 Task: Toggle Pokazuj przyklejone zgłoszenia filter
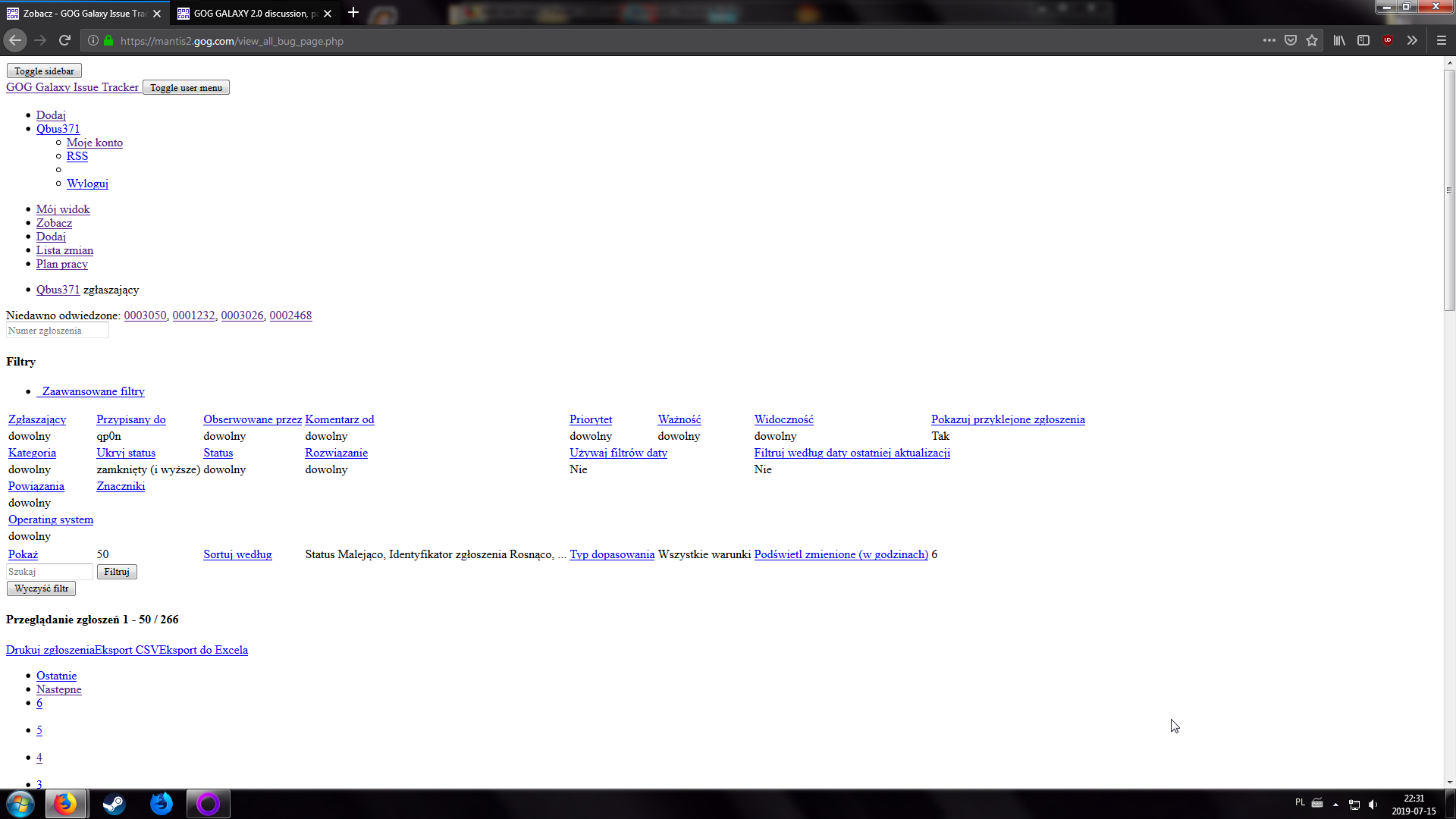(x=1008, y=419)
